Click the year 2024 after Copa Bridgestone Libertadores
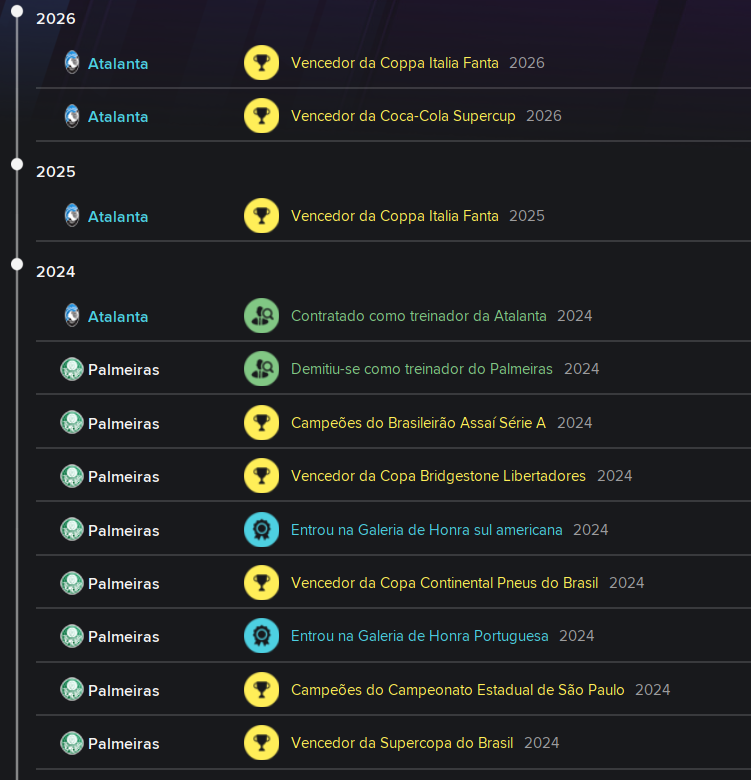Viewport: 751px width, 780px height. [615, 476]
